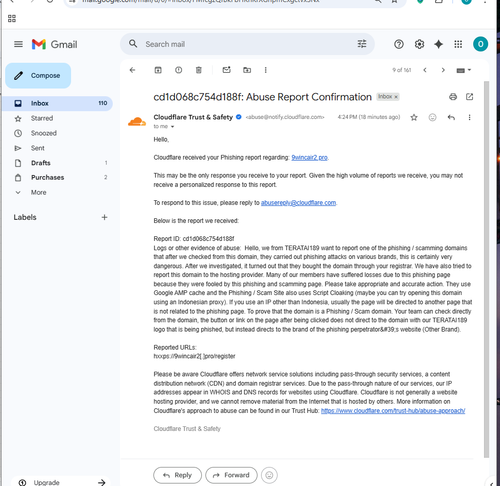Screen dimensions: 500x486
Task: Move this email to a folder
Action: pos(247,70)
